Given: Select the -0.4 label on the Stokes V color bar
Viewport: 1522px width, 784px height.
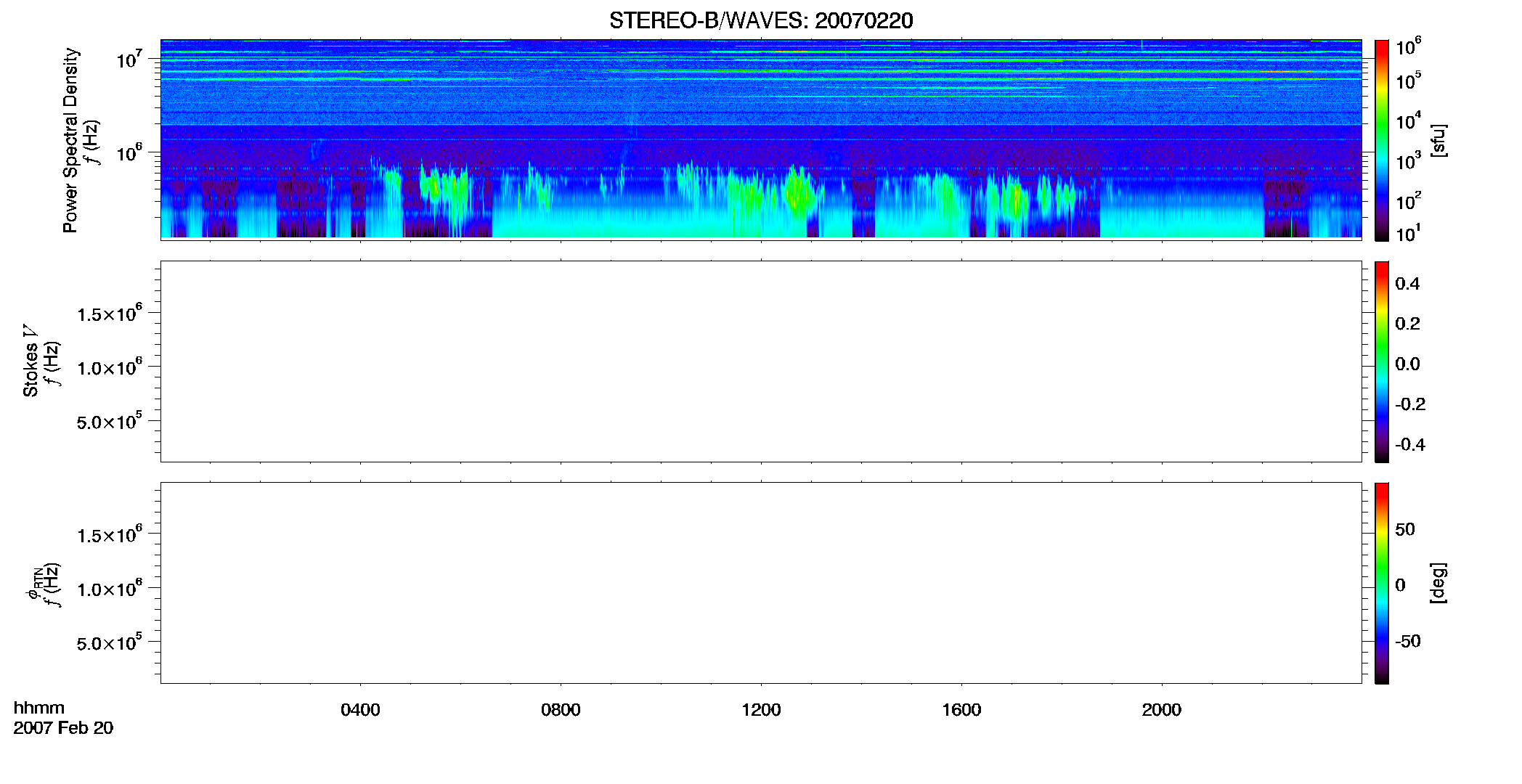Looking at the screenshot, I should (1410, 445).
